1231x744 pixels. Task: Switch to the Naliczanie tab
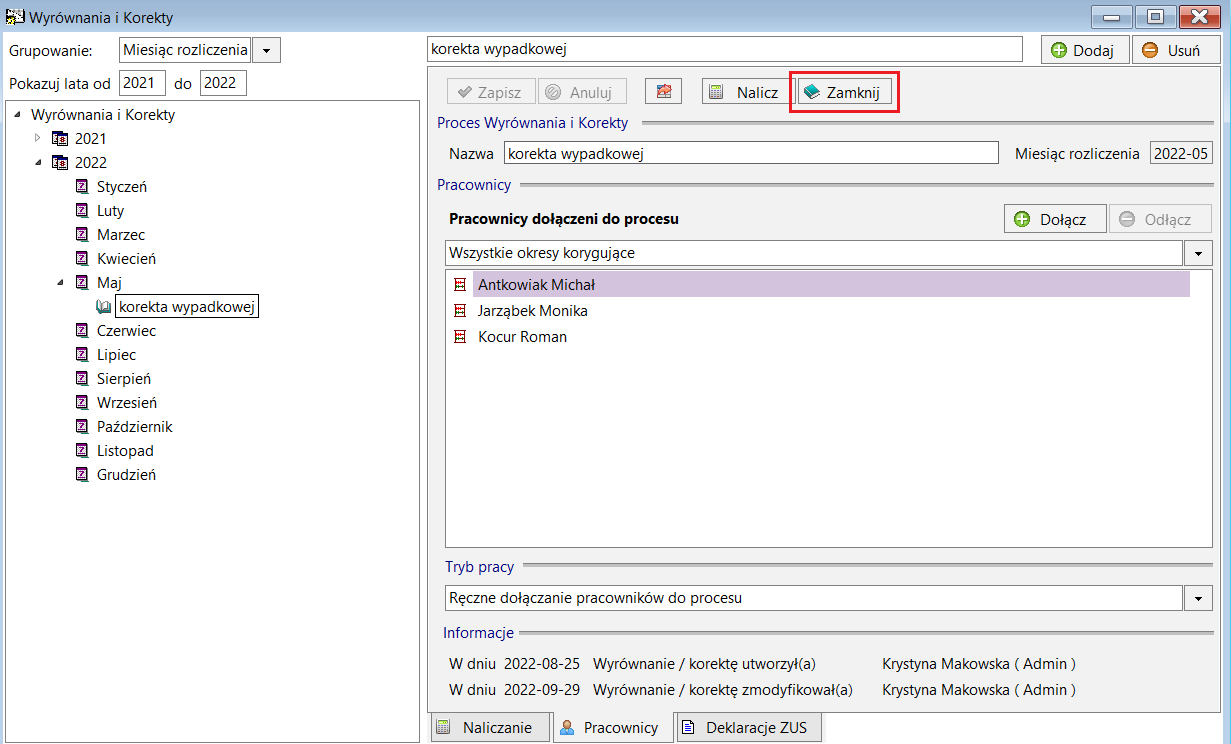coord(489,728)
